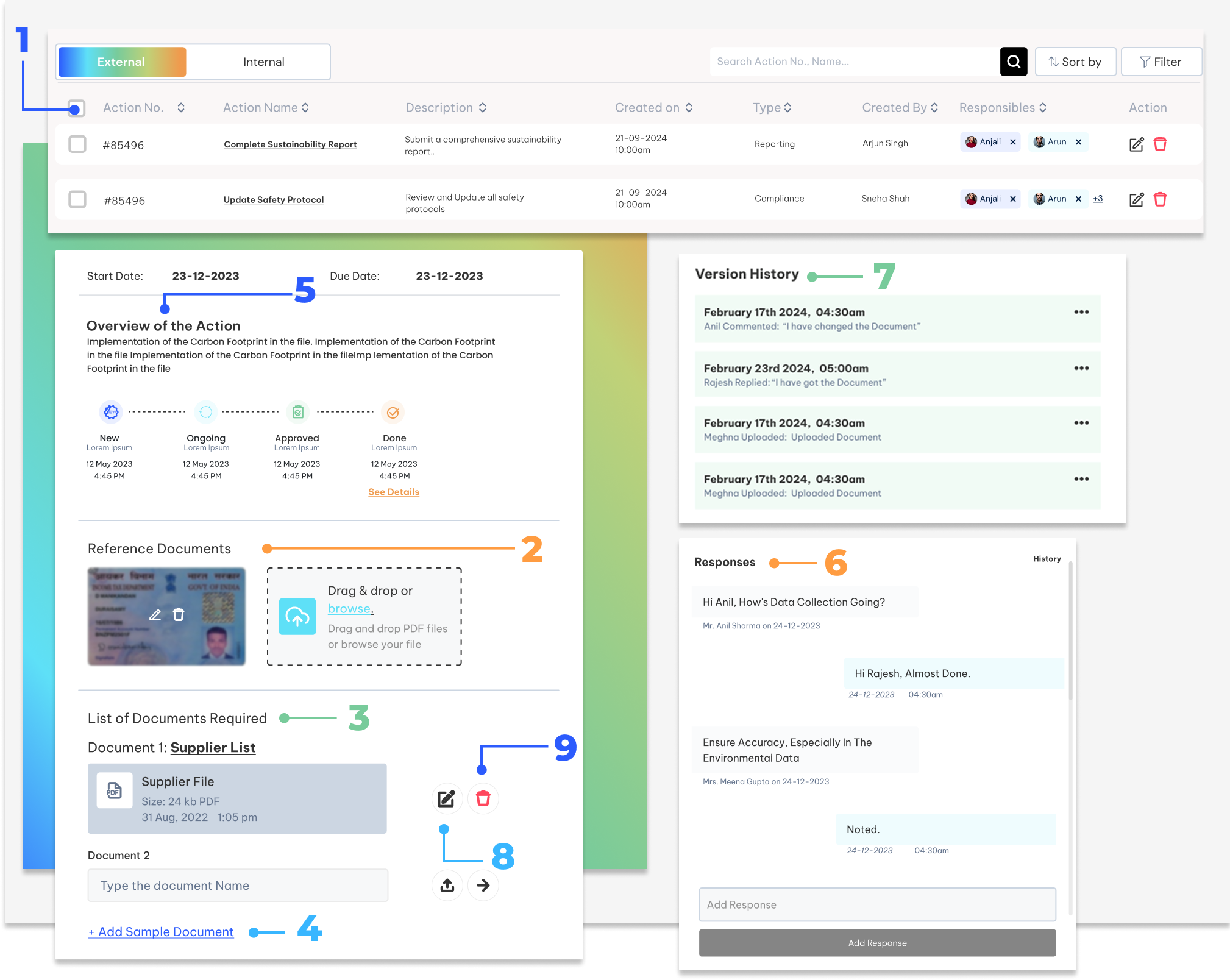
Task: Open options for February 23rd version entry
Action: tap(1081, 368)
